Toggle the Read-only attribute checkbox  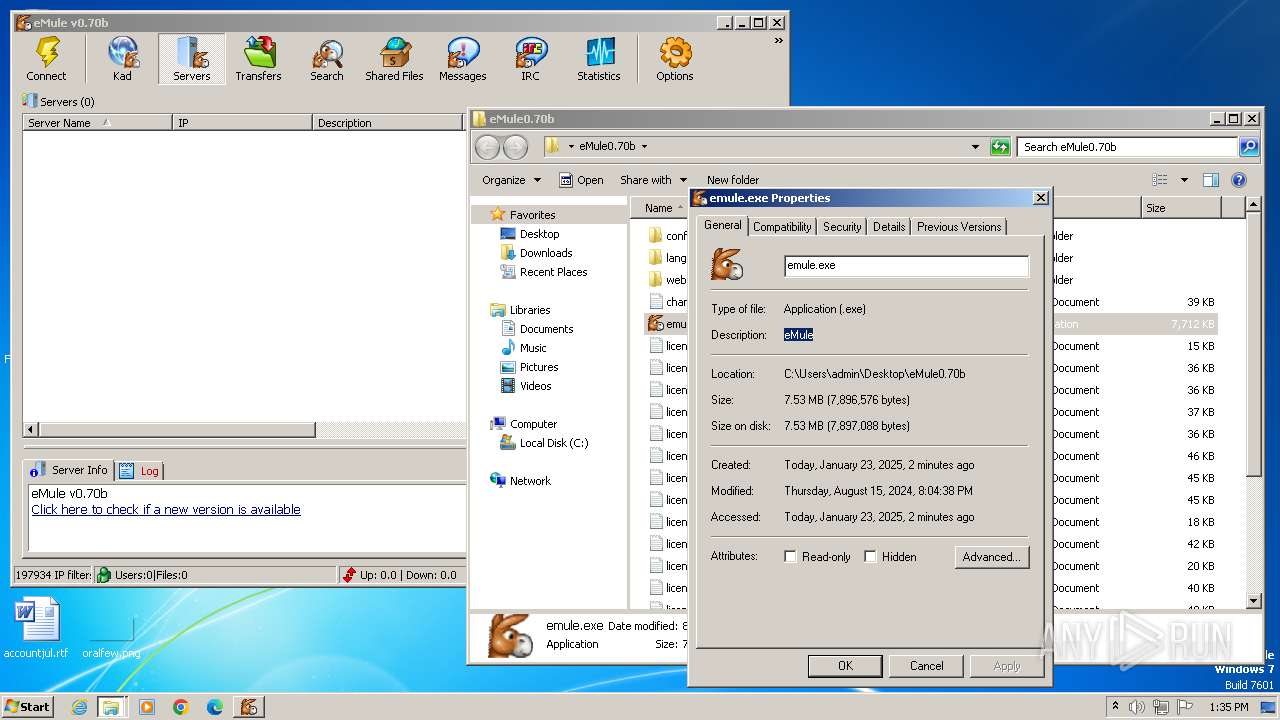coord(790,557)
